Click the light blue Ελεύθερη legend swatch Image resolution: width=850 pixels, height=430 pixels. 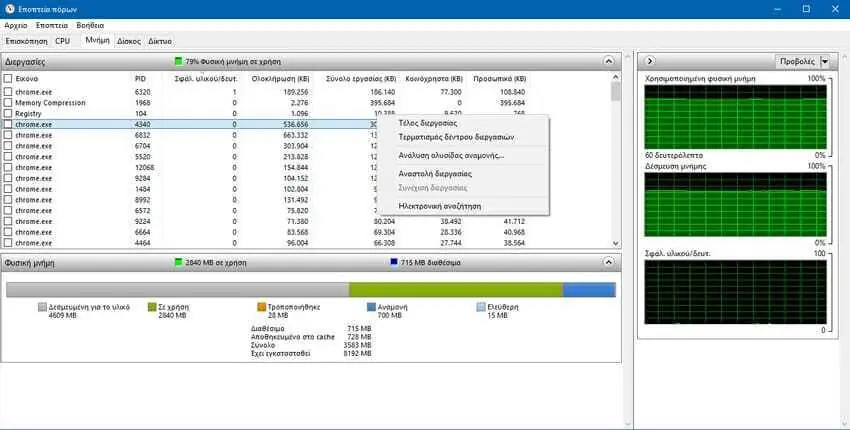coord(481,307)
